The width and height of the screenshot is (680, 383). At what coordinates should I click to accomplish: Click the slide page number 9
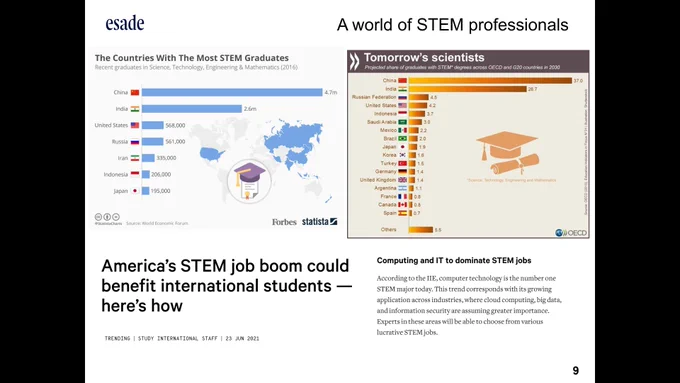575,370
